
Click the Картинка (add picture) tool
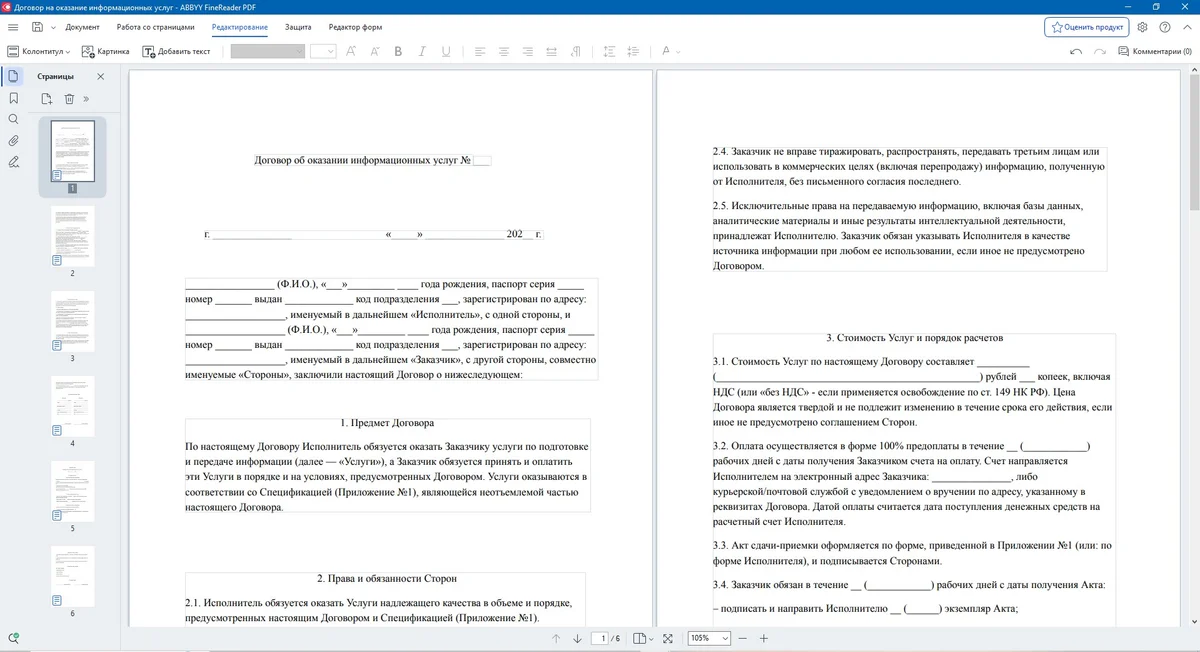105,51
